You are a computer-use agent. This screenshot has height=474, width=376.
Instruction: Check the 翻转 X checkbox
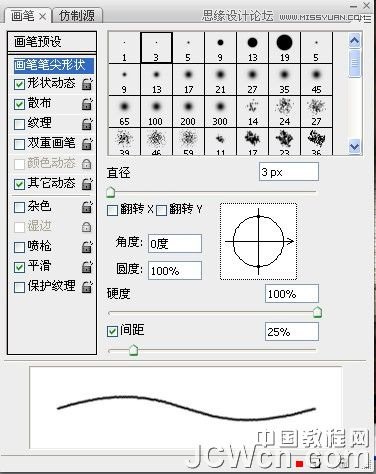tap(112, 210)
